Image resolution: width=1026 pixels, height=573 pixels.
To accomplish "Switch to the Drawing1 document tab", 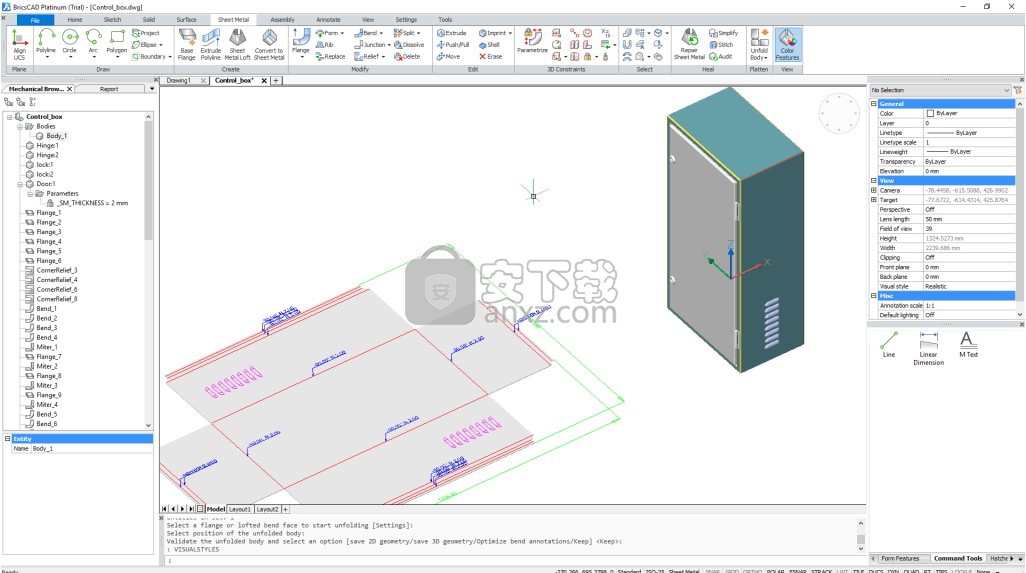I will [x=178, y=80].
